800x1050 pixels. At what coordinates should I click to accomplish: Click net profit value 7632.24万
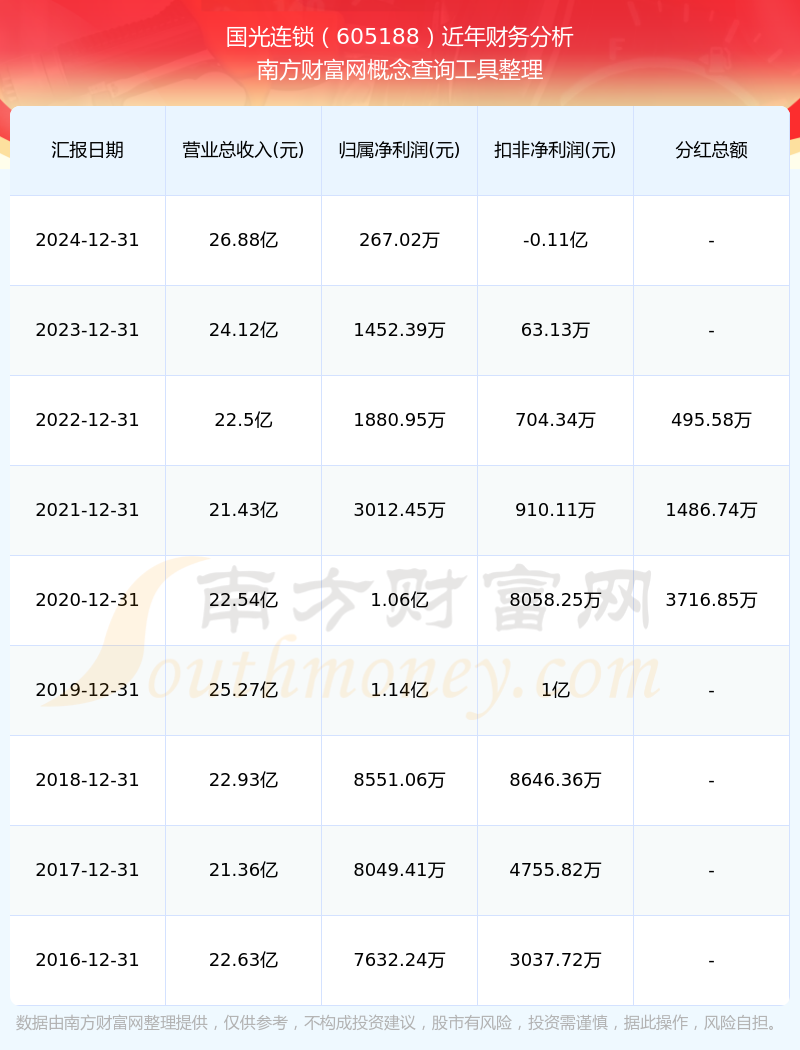400,960
